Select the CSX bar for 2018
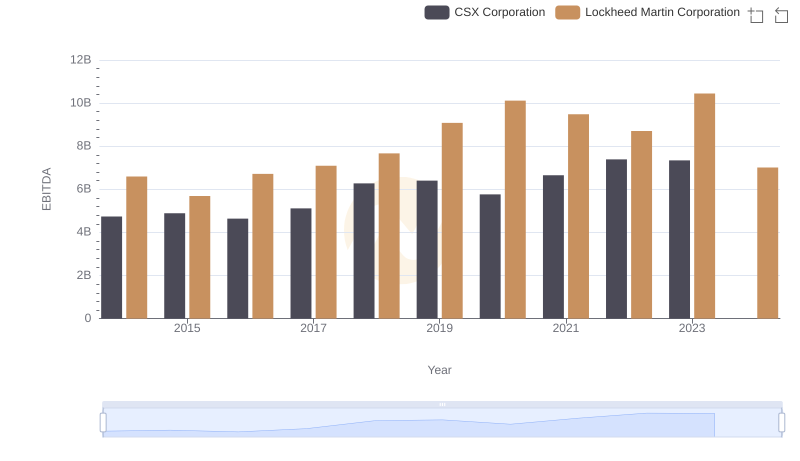 click(x=364, y=251)
